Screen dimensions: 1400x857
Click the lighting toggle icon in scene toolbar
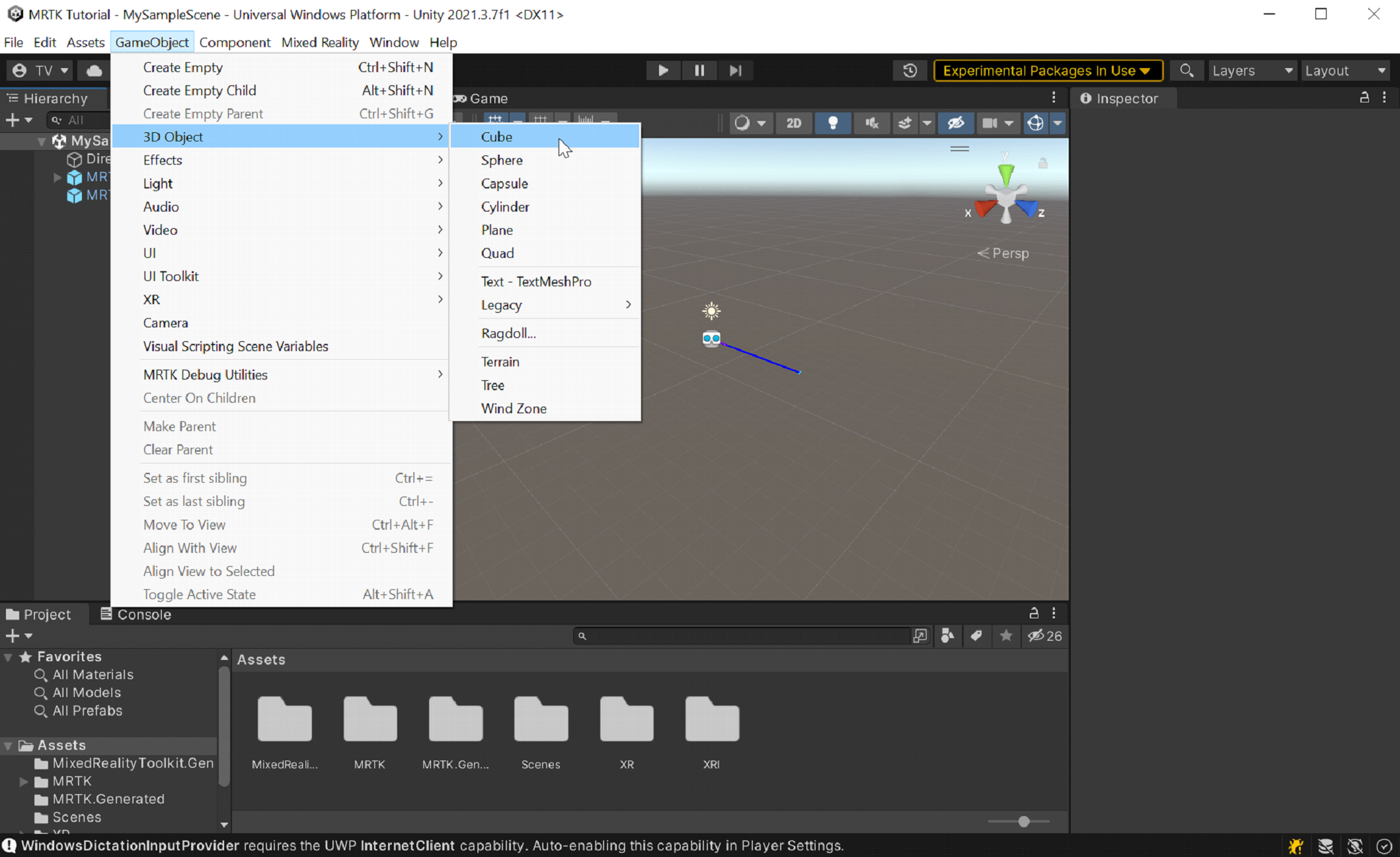[832, 122]
